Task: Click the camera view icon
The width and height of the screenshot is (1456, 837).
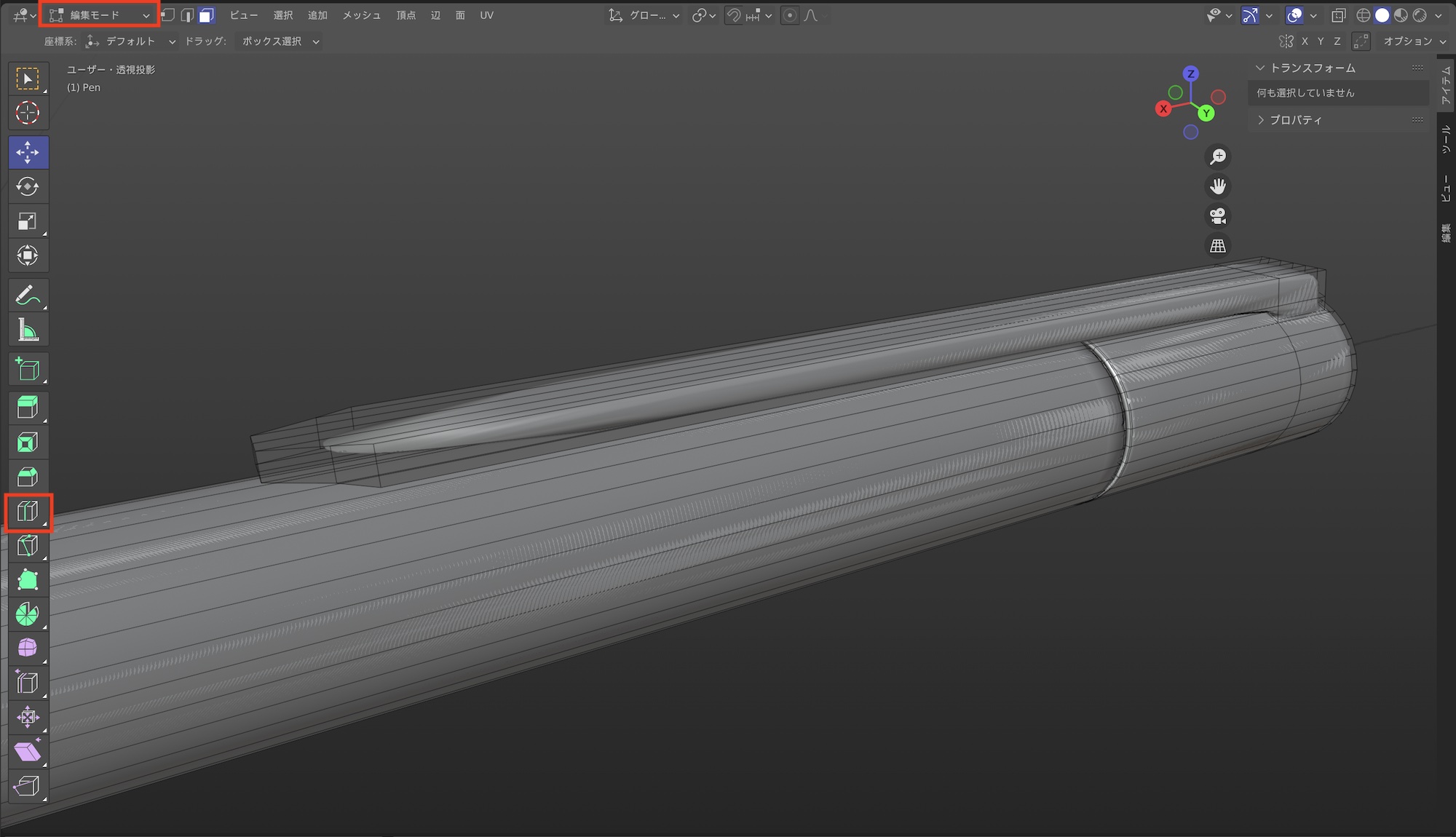Action: tap(1218, 216)
